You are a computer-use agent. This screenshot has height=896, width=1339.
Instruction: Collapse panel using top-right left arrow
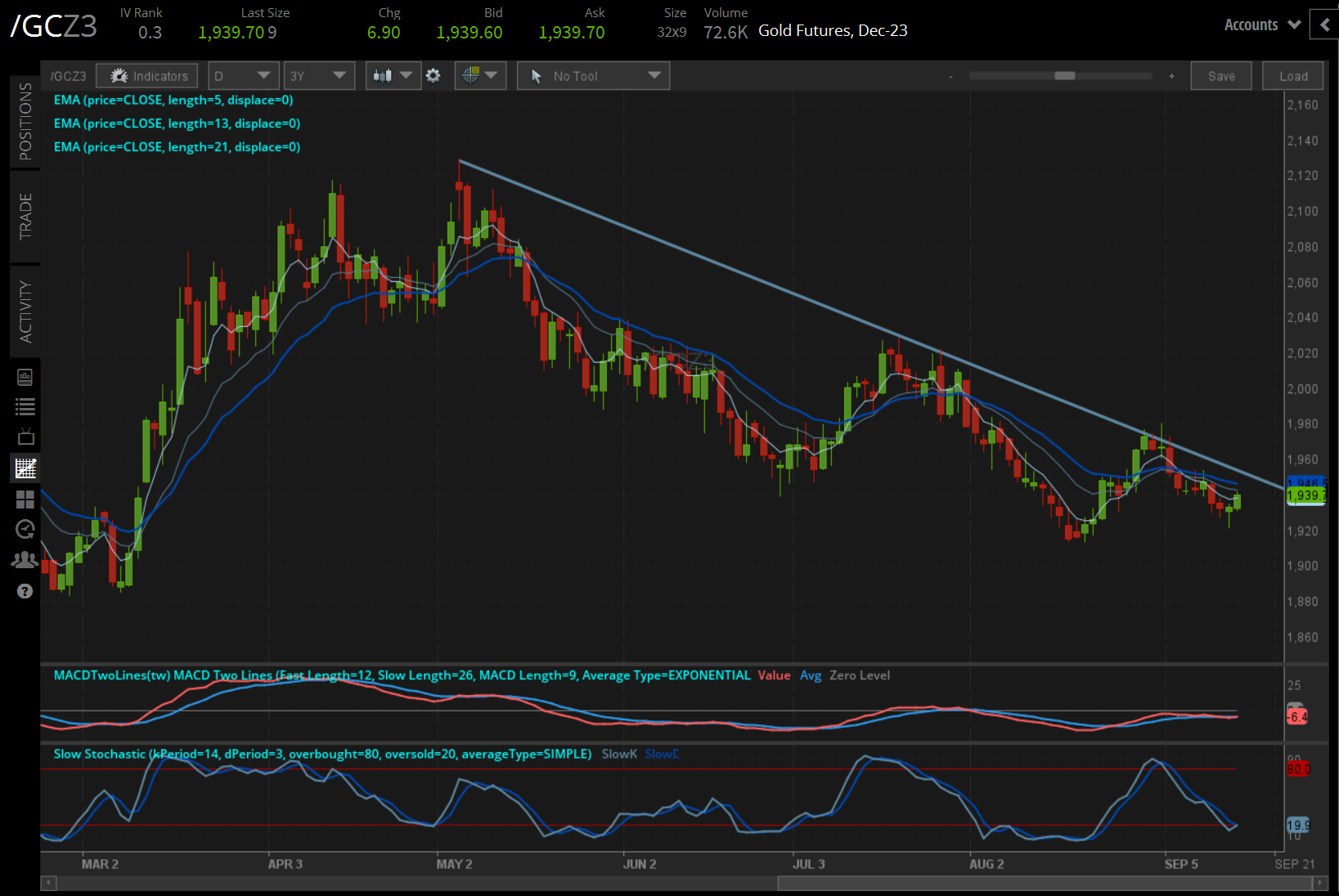pos(1324,25)
